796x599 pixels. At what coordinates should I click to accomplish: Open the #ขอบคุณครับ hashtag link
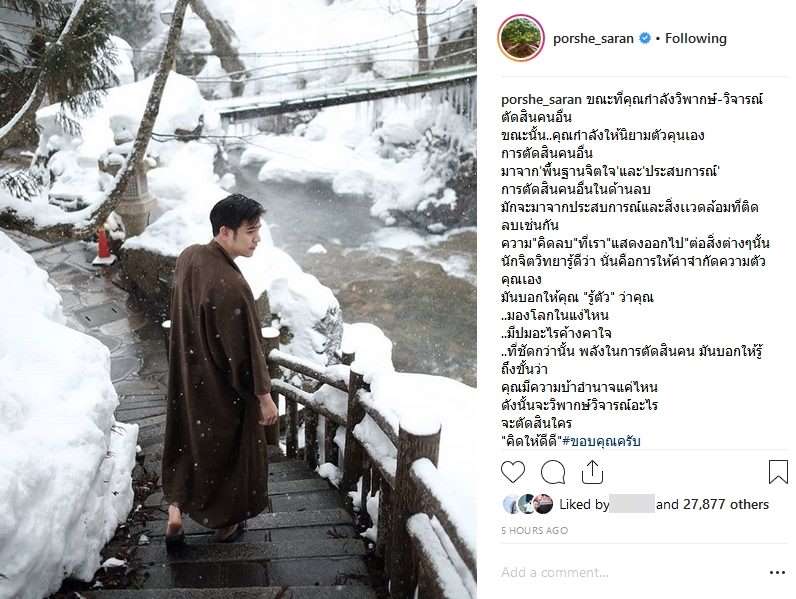pos(601,441)
